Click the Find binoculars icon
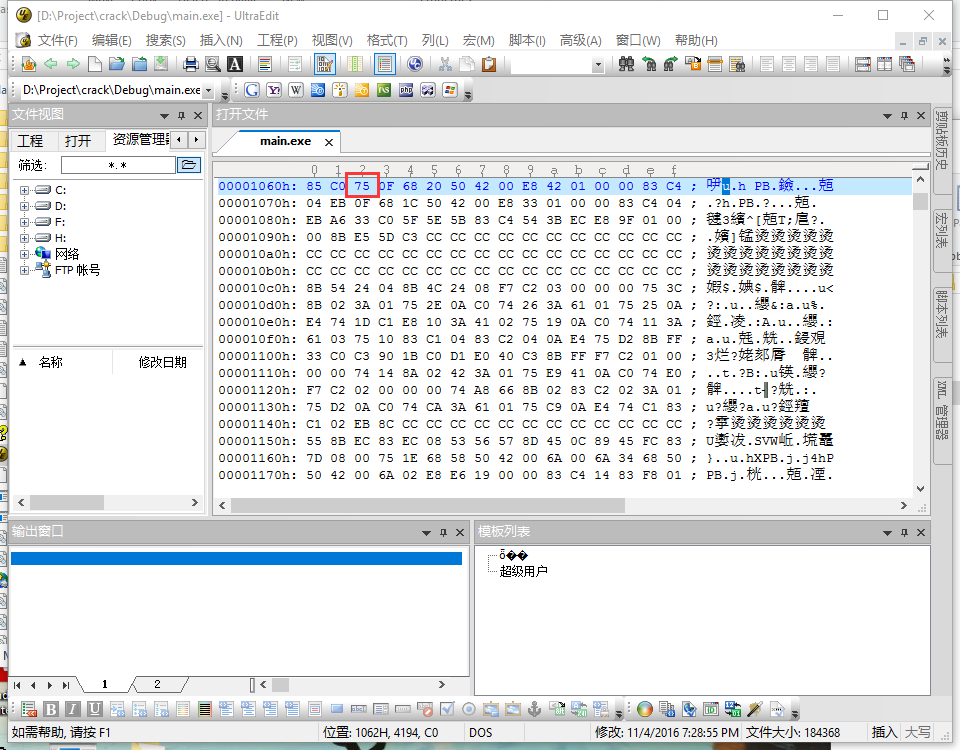This screenshot has width=960, height=750. coord(627,64)
